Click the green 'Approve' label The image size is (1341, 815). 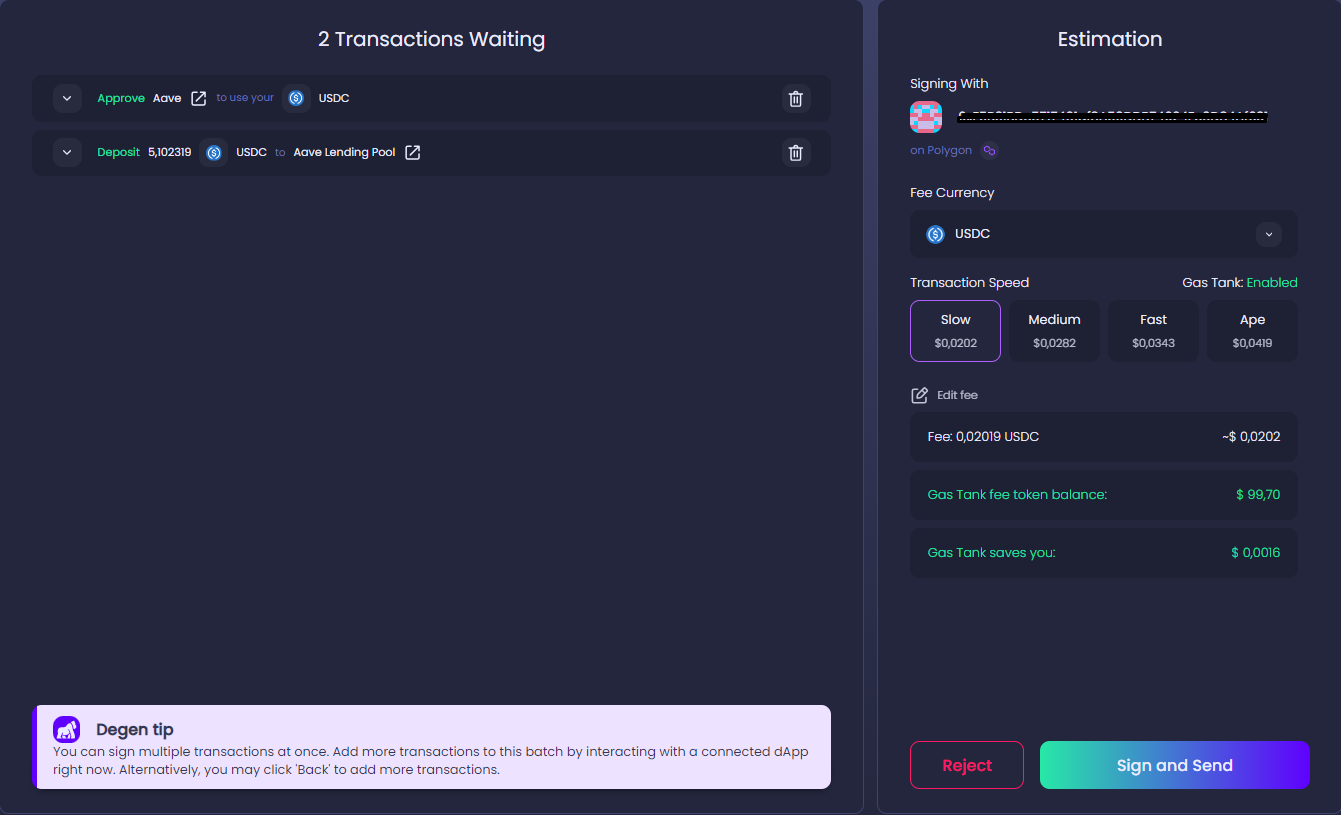[x=121, y=98]
